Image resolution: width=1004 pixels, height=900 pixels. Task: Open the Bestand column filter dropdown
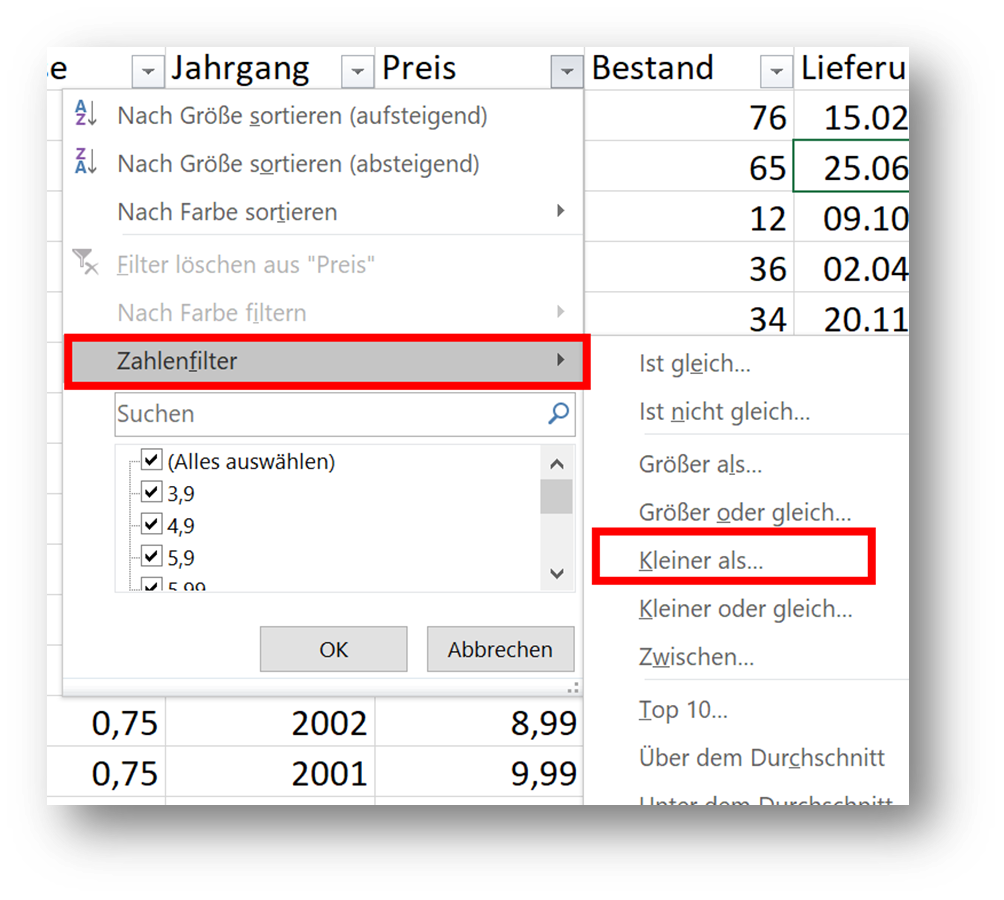click(x=776, y=71)
